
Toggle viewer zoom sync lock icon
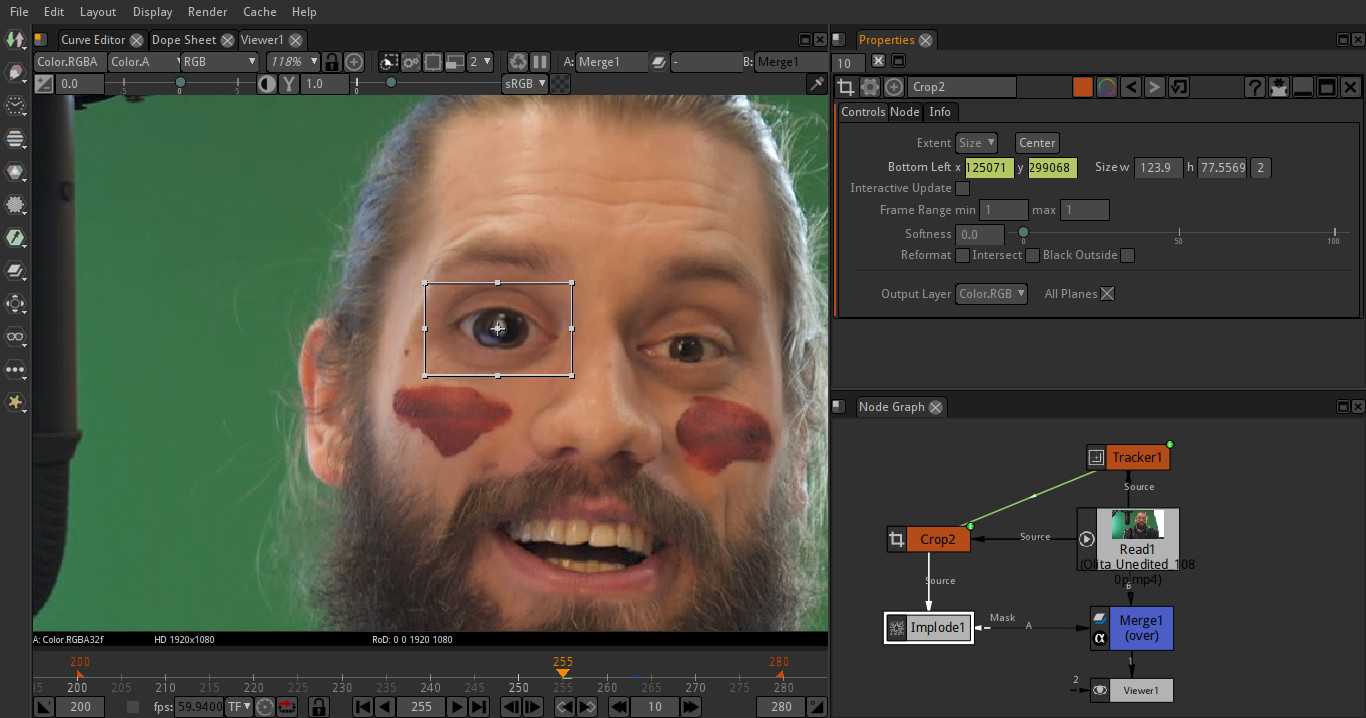(332, 62)
